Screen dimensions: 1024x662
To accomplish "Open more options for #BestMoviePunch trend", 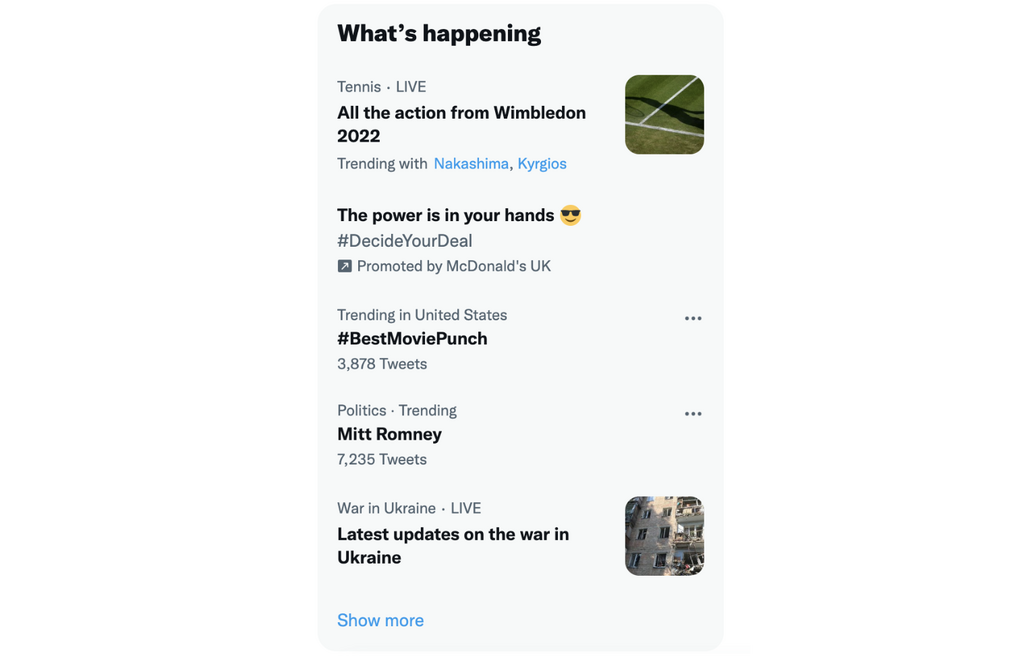I will (x=693, y=318).
